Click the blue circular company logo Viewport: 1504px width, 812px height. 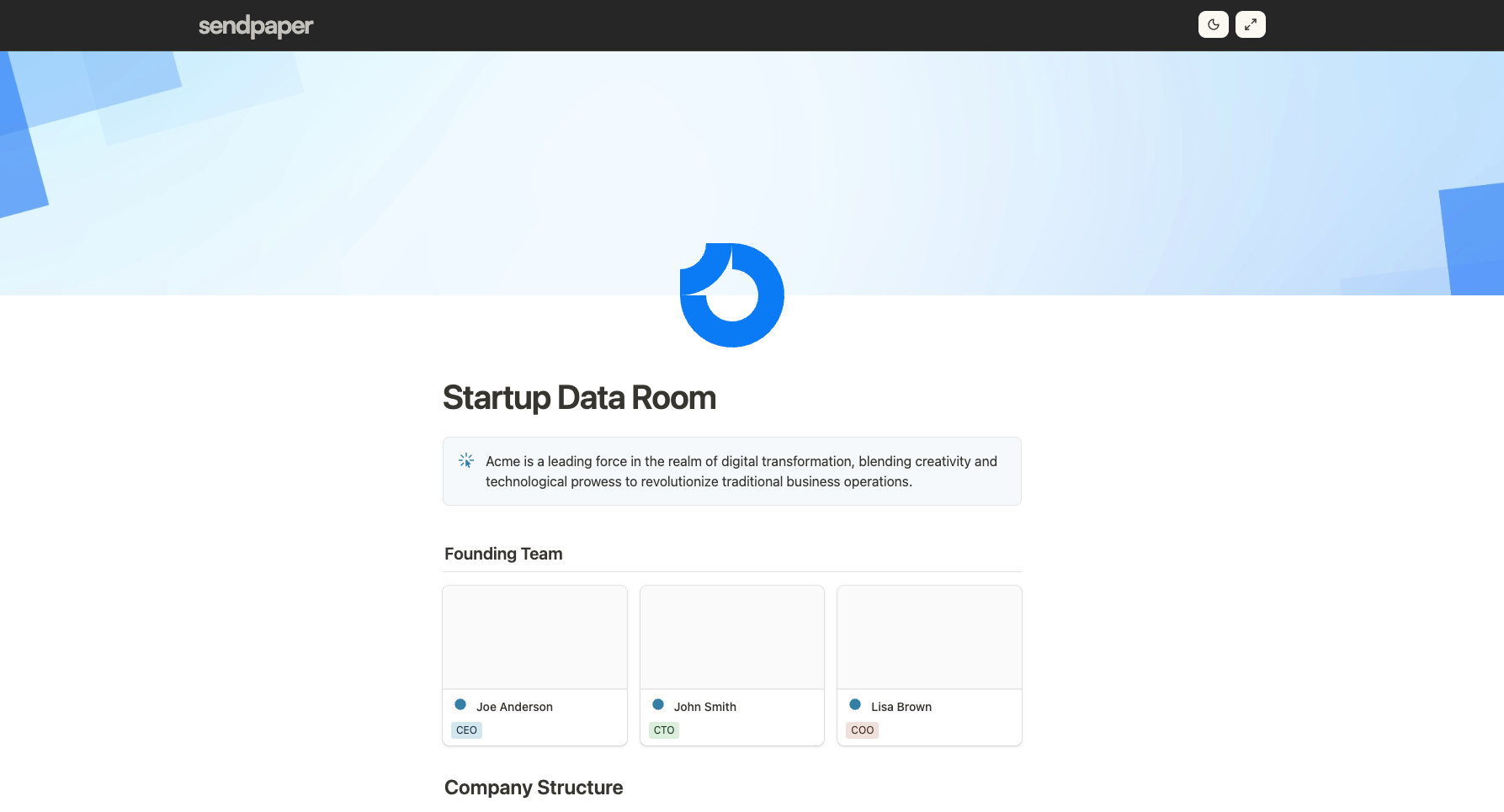(x=731, y=295)
